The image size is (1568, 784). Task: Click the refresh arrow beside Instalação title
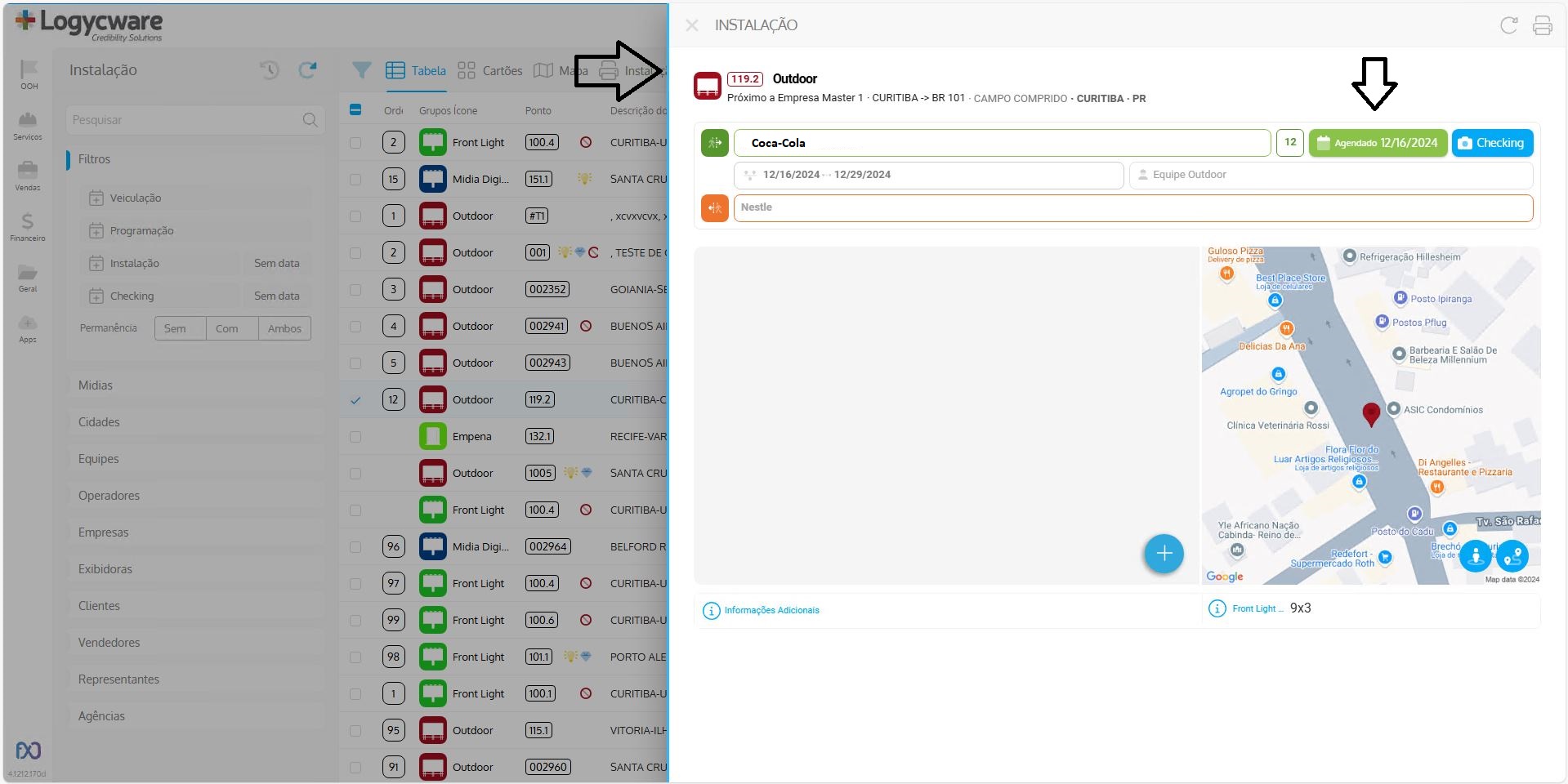click(307, 70)
